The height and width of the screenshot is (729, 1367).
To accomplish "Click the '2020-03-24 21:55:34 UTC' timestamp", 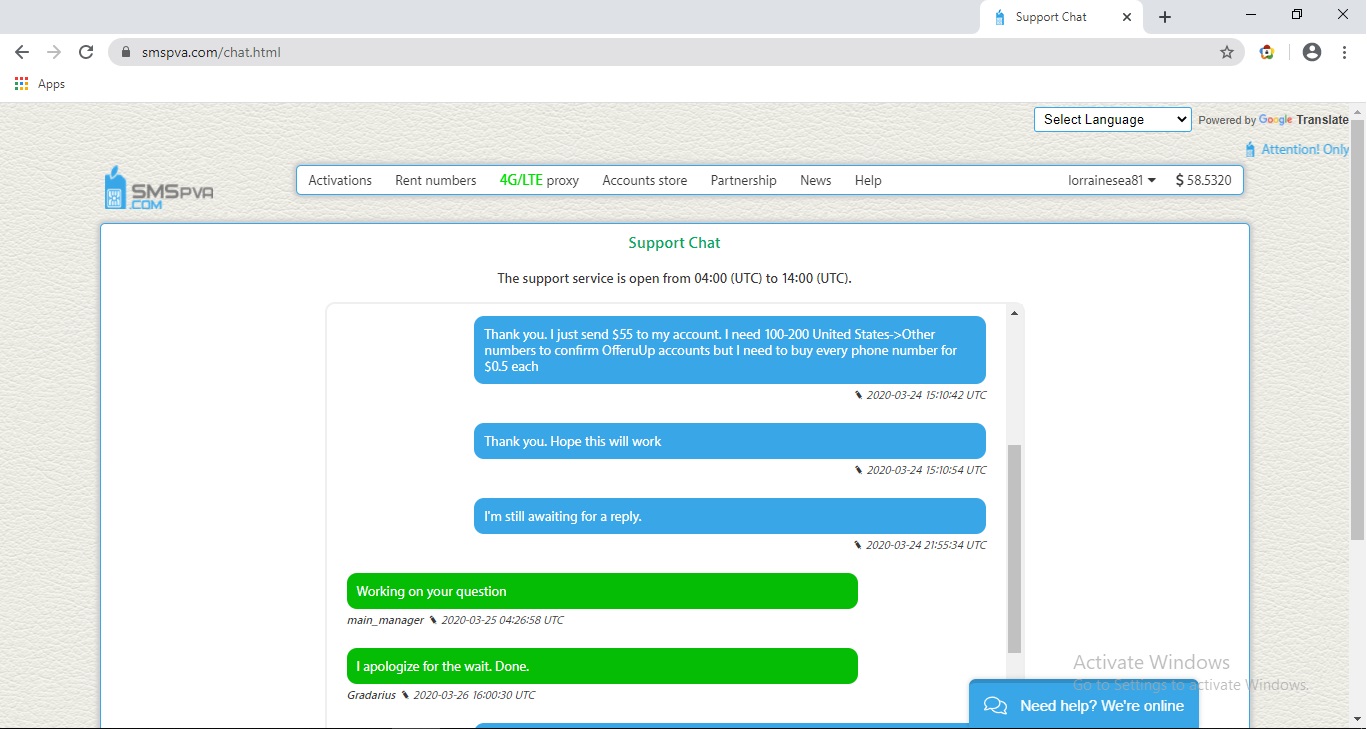I will [926, 545].
